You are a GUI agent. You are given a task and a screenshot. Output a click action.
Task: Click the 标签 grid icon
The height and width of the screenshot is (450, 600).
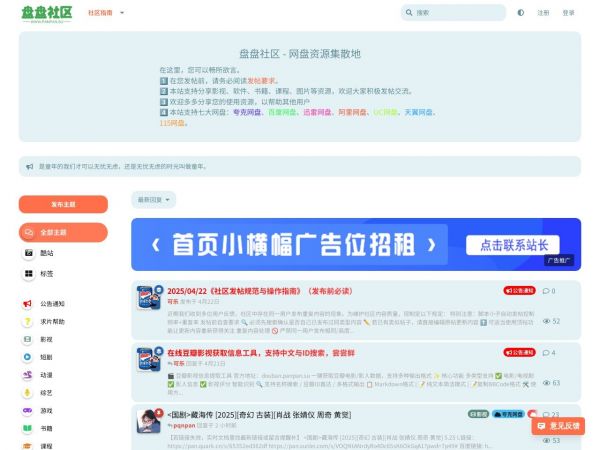[28, 274]
